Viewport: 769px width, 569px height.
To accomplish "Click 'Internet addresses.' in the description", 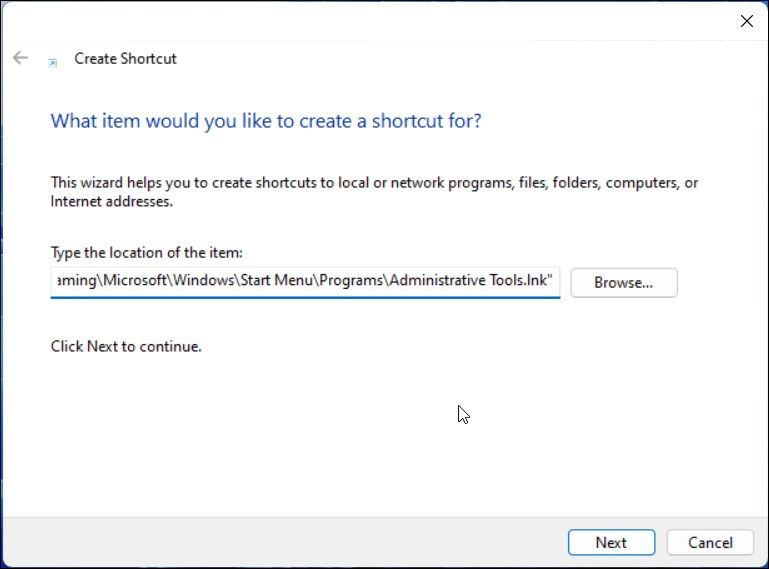I will click(112, 201).
